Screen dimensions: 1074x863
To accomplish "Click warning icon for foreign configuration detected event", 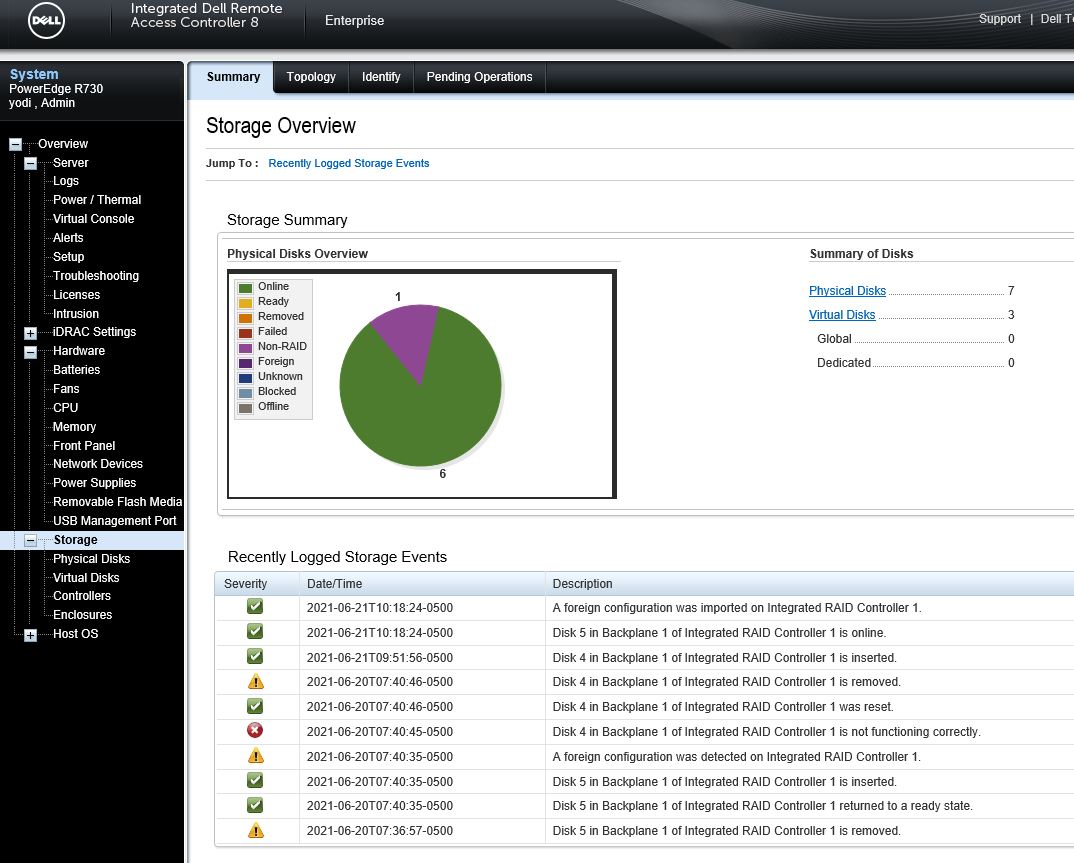I will pyautogui.click(x=255, y=756).
